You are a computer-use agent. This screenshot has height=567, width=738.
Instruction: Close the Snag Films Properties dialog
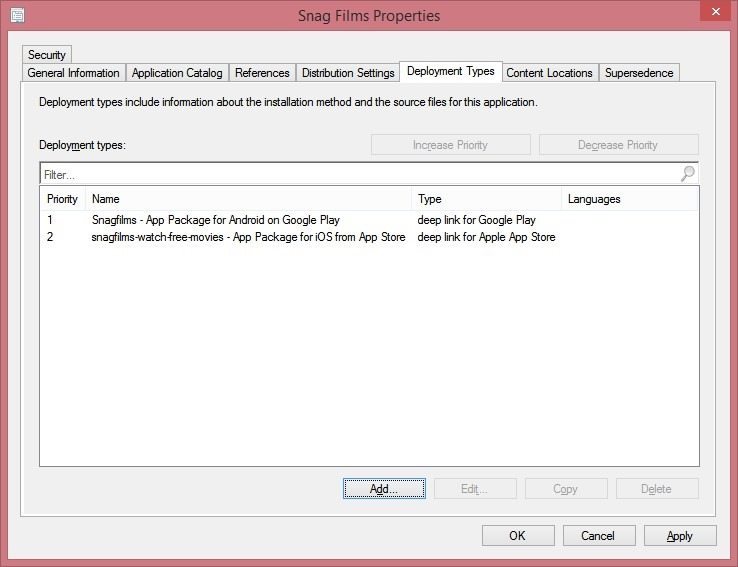coord(715,11)
